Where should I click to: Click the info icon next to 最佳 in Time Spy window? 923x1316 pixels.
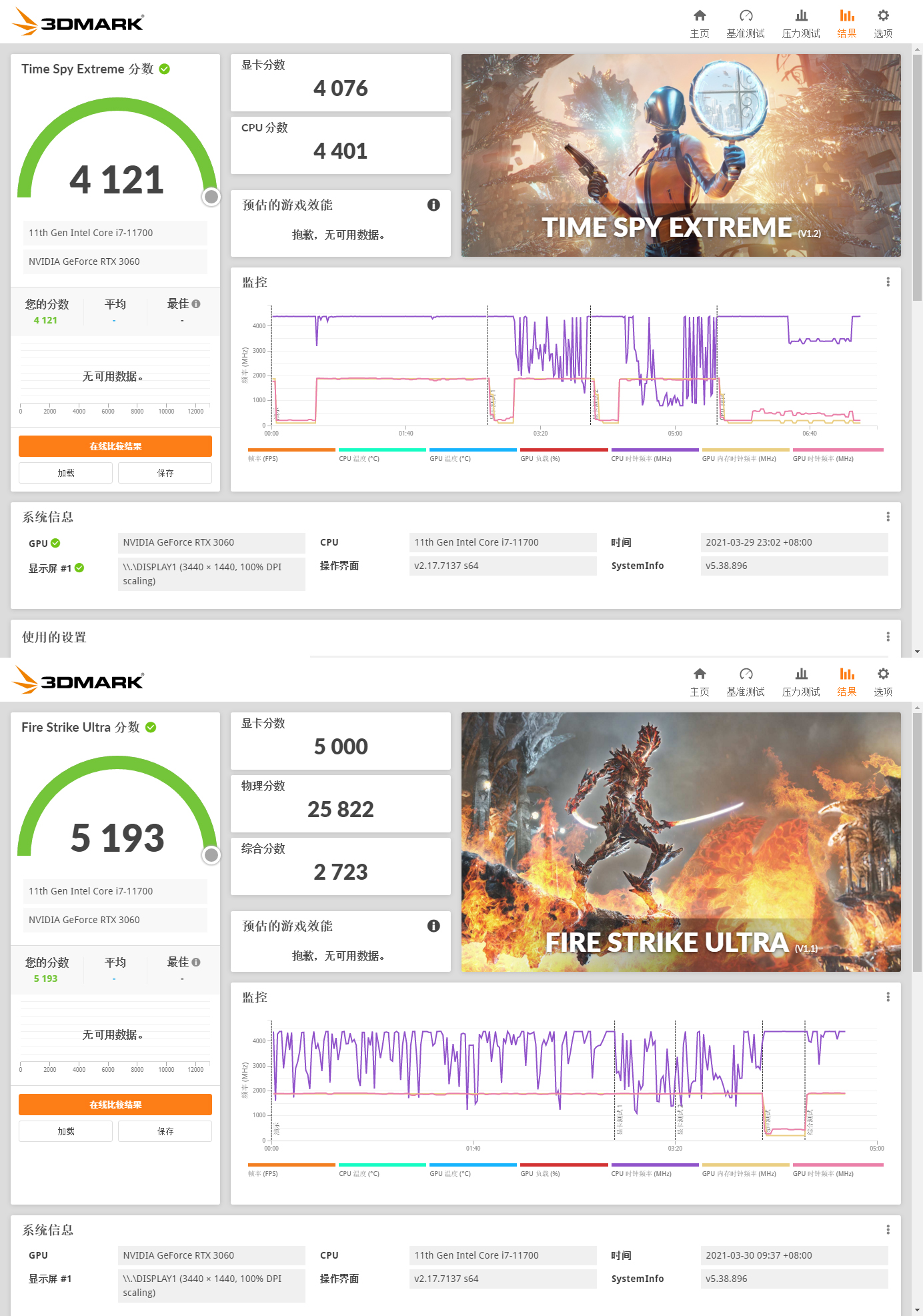click(196, 303)
